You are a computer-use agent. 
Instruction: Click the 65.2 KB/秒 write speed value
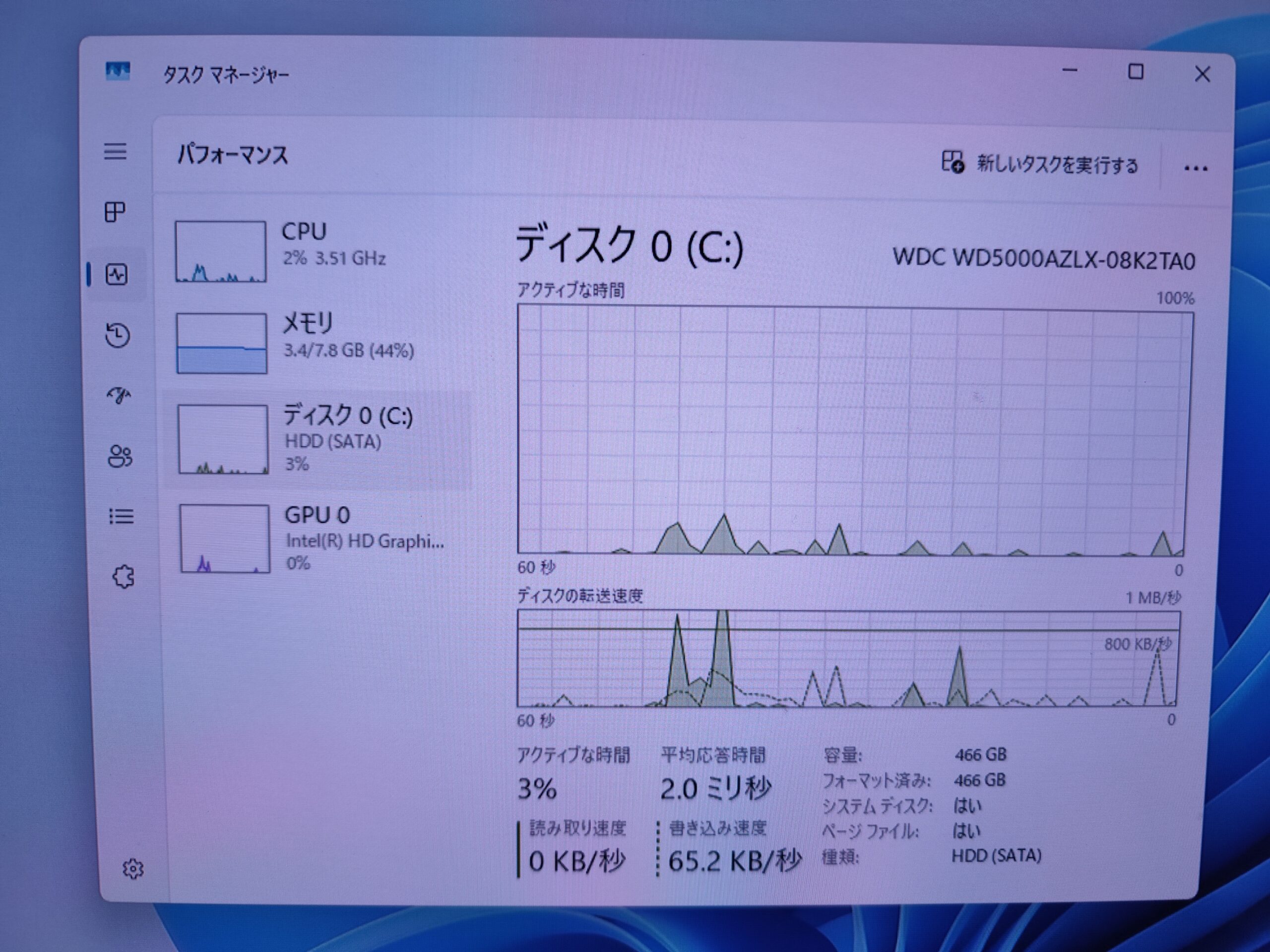pyautogui.click(x=735, y=861)
